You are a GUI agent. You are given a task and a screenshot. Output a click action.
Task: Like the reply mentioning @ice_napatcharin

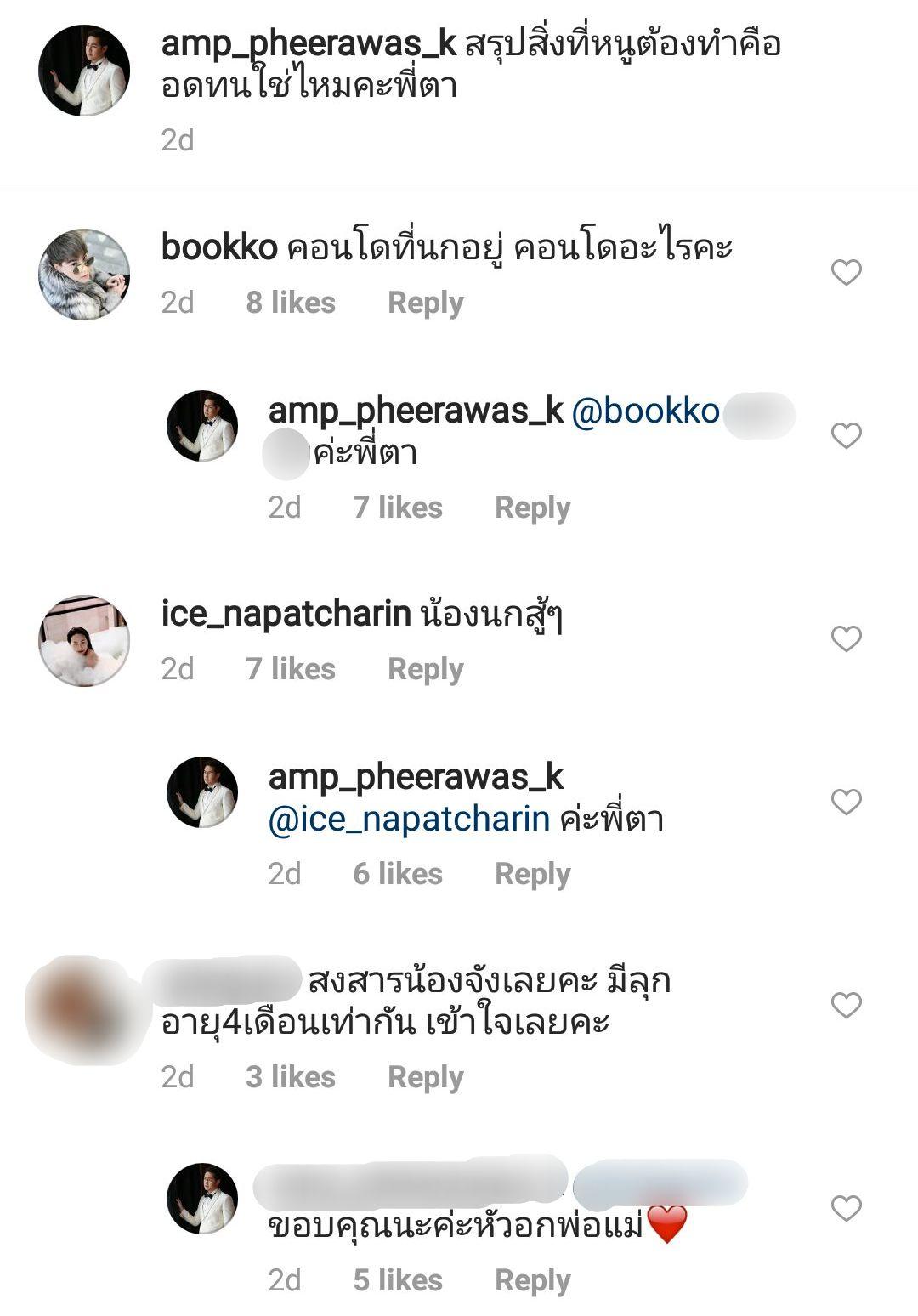[x=846, y=802]
